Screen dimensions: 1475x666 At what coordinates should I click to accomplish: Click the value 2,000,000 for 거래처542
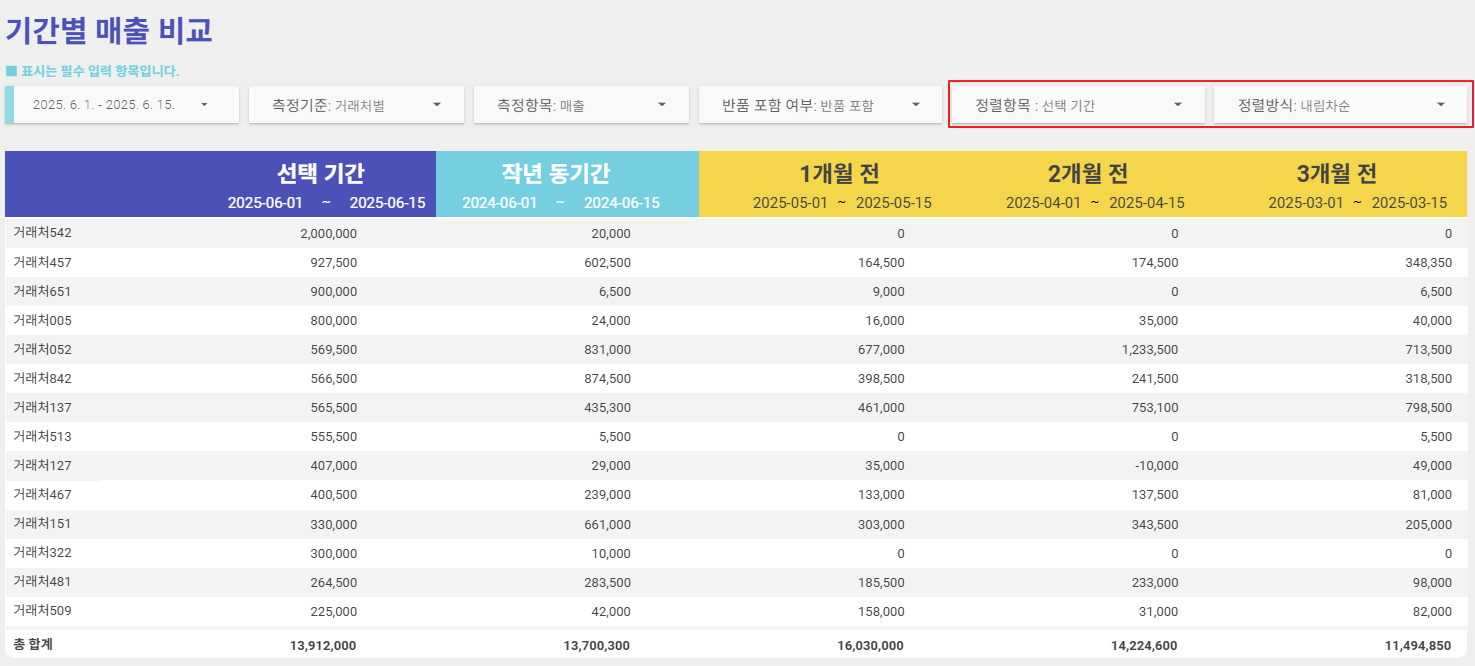coord(328,233)
